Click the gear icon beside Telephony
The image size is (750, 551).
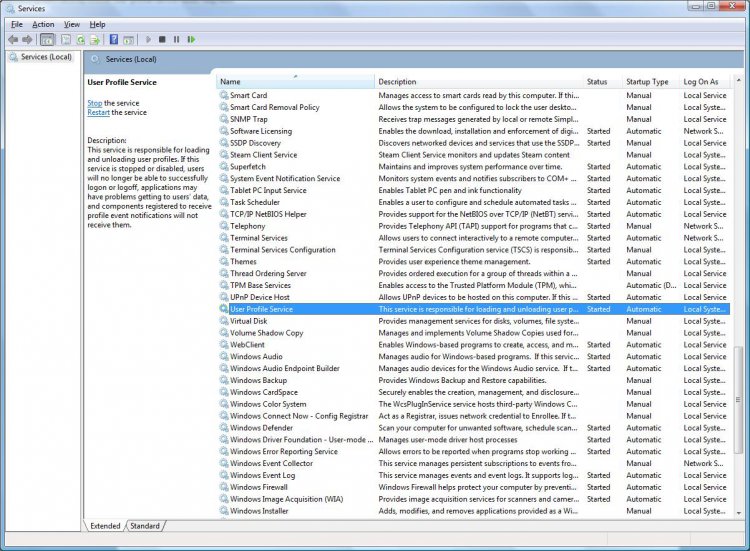pos(224,226)
